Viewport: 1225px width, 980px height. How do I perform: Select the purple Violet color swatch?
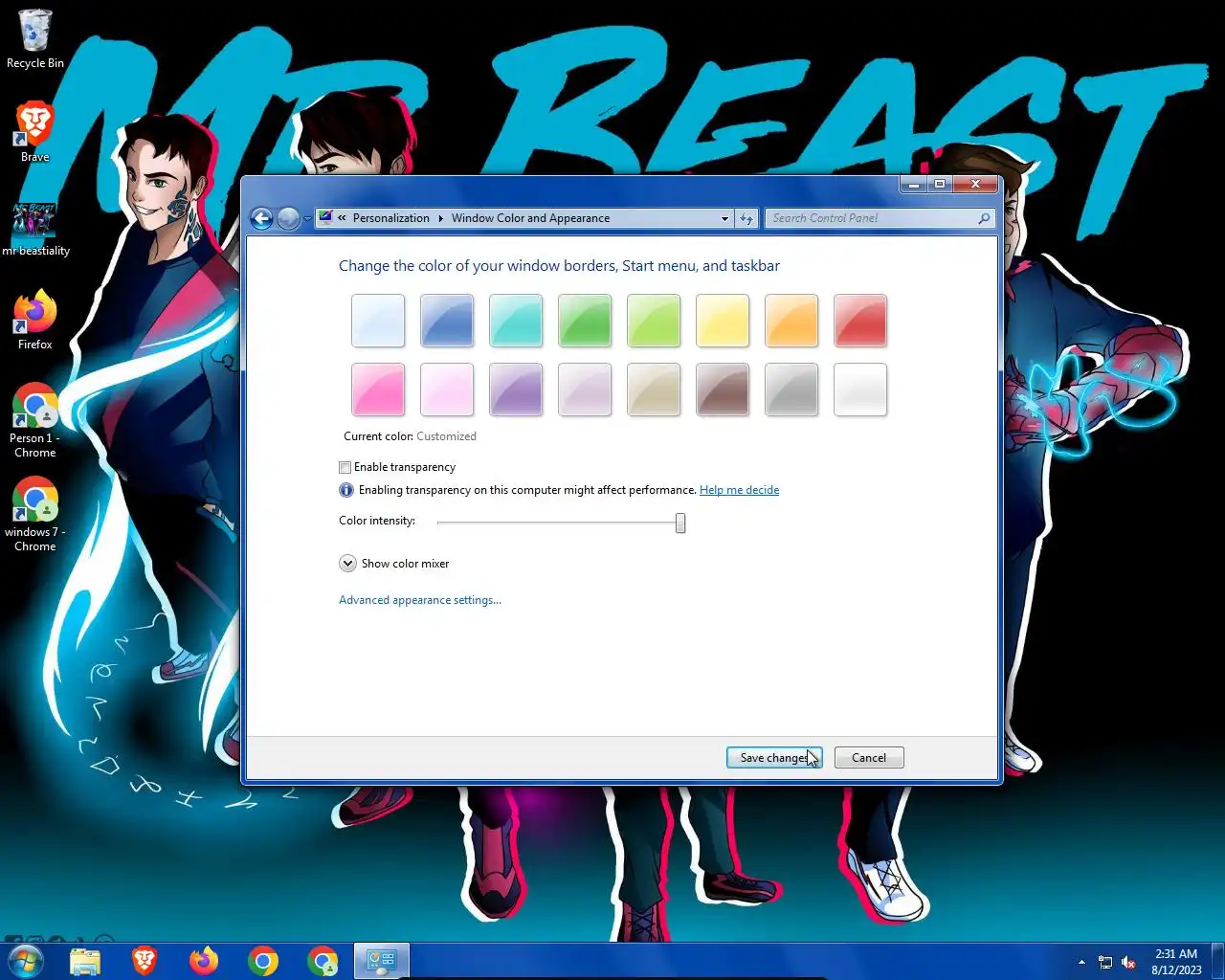click(516, 390)
